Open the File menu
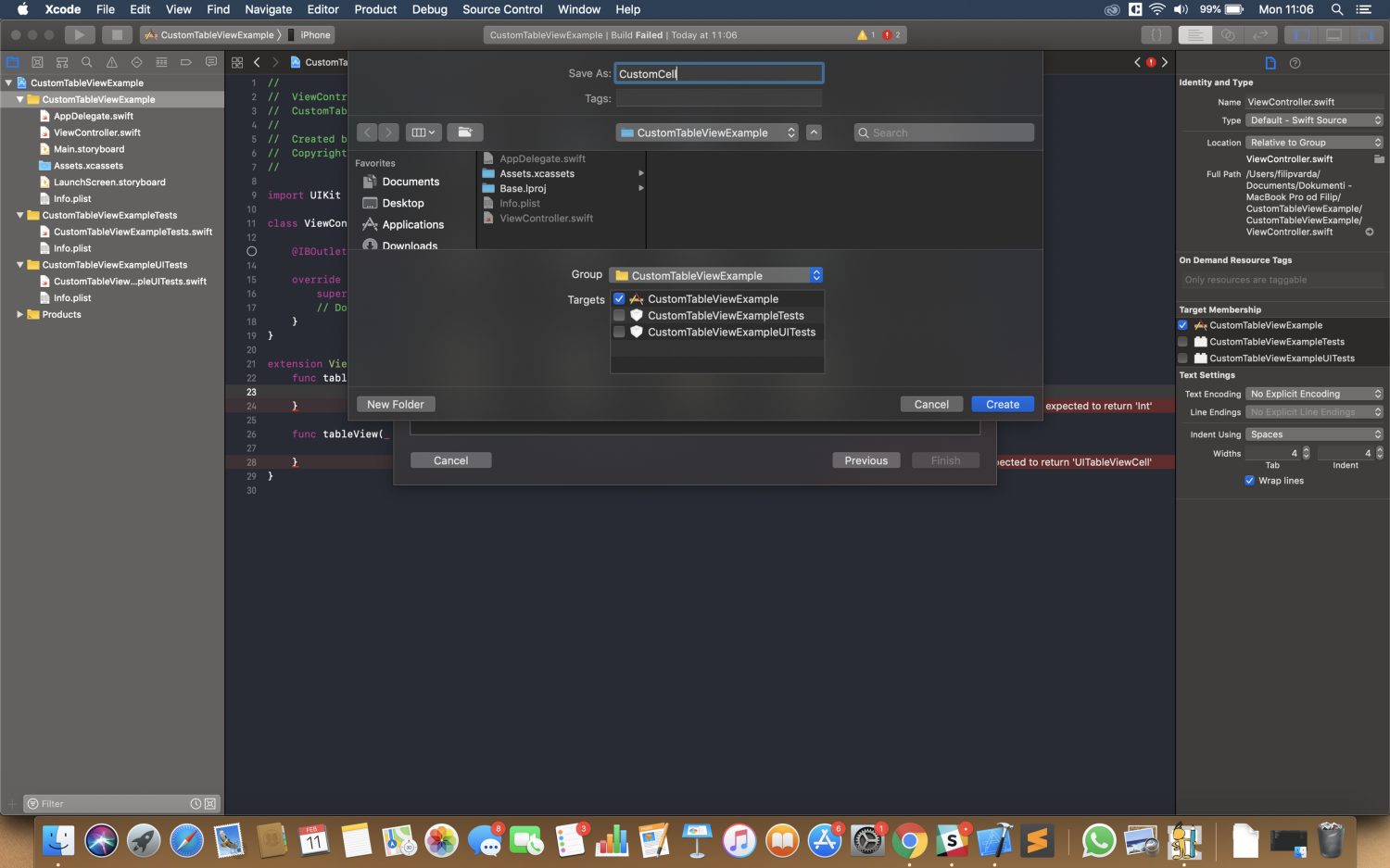Screen dimensions: 1390x868 106,9
